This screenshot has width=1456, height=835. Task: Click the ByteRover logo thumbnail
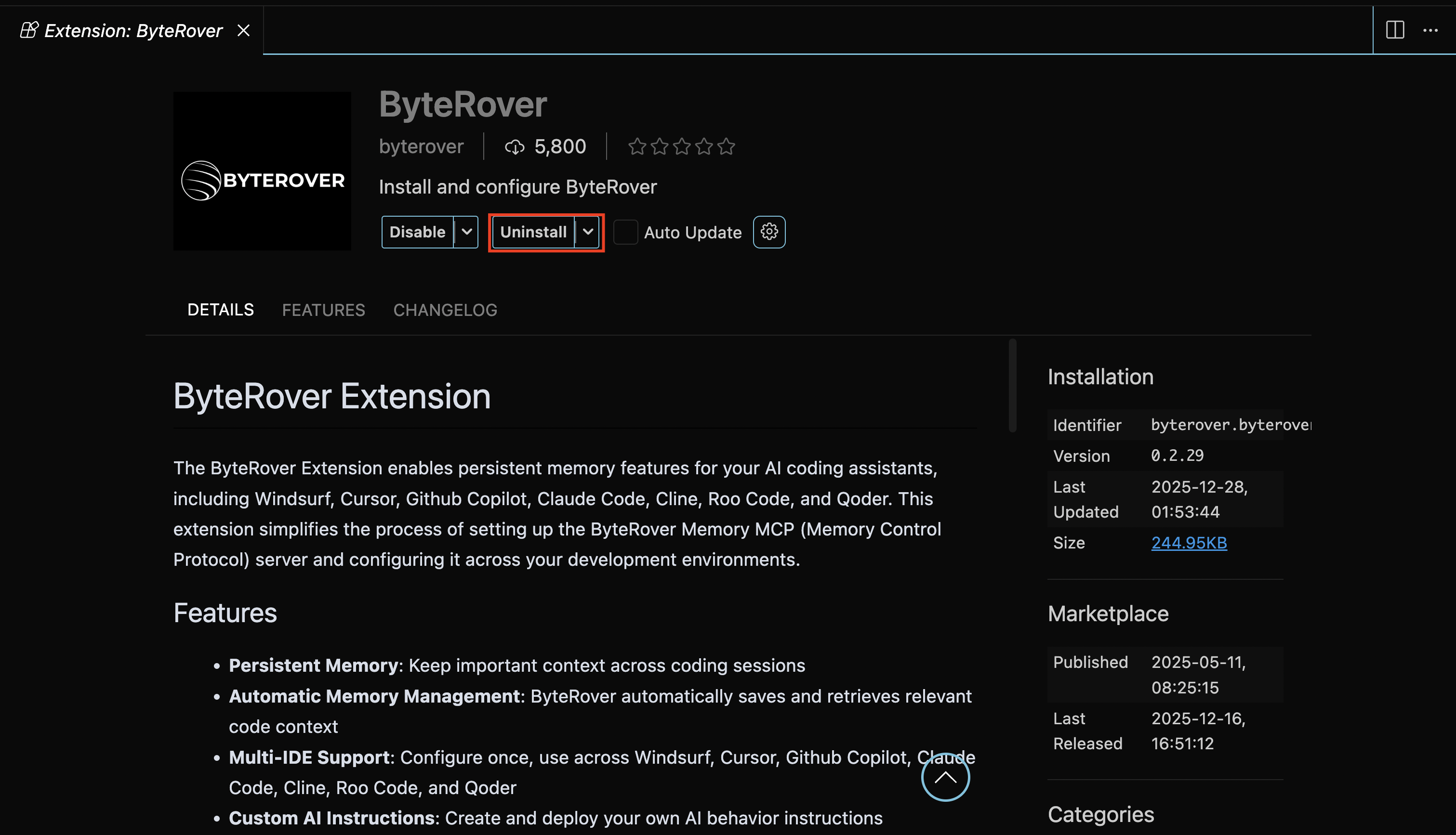(x=262, y=171)
